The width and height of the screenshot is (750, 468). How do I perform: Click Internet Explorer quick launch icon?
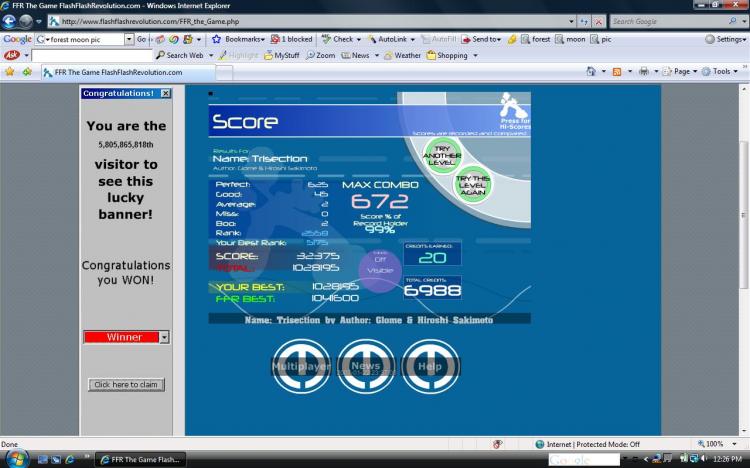tap(70, 459)
